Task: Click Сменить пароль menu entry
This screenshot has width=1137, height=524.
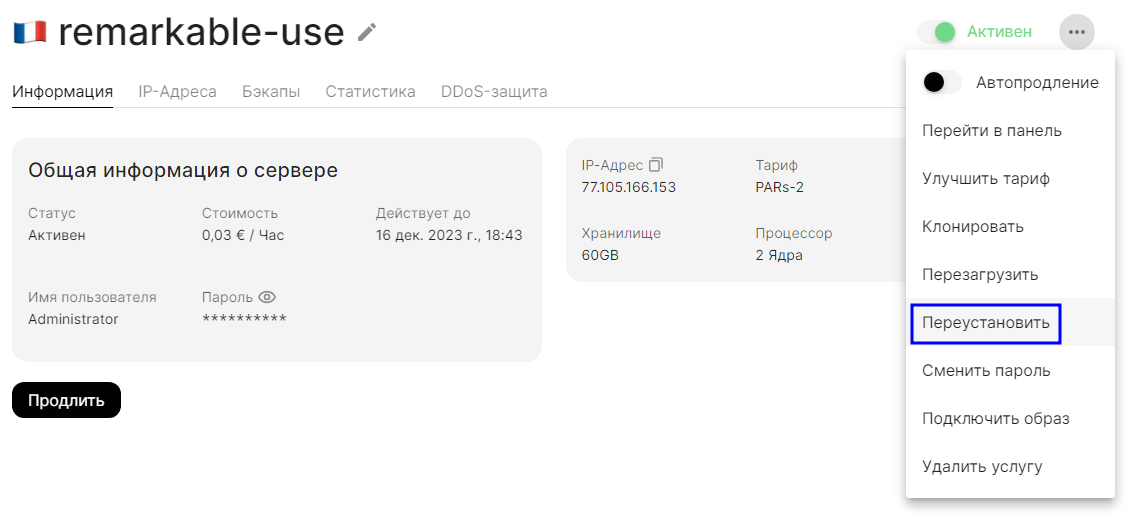Action: 986,370
